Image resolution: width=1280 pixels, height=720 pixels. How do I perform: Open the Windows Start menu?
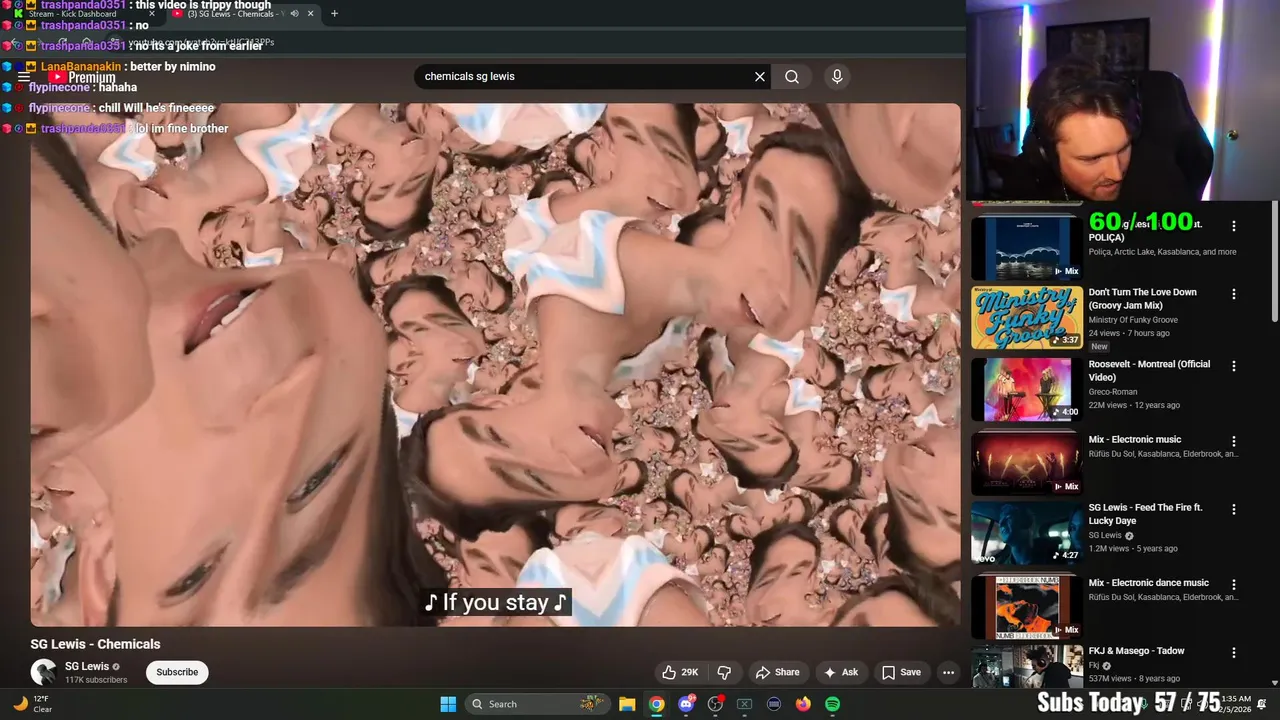[448, 704]
